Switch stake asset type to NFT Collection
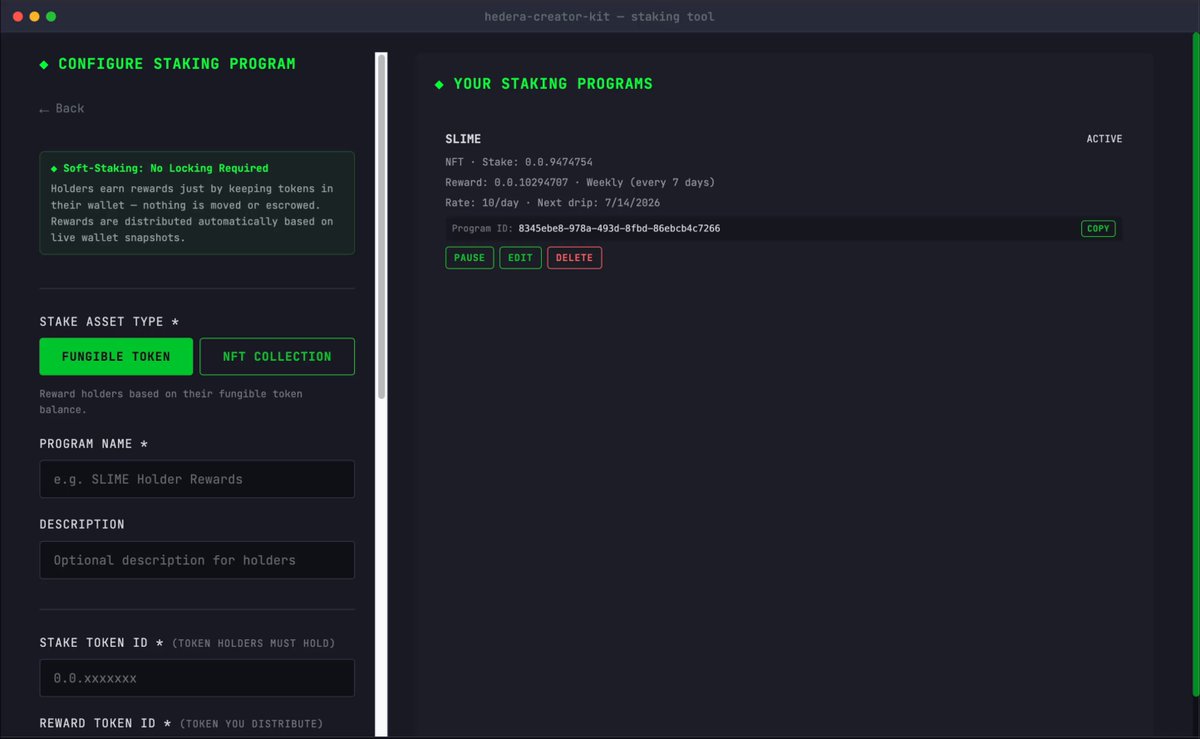The height and width of the screenshot is (739, 1200). point(277,356)
